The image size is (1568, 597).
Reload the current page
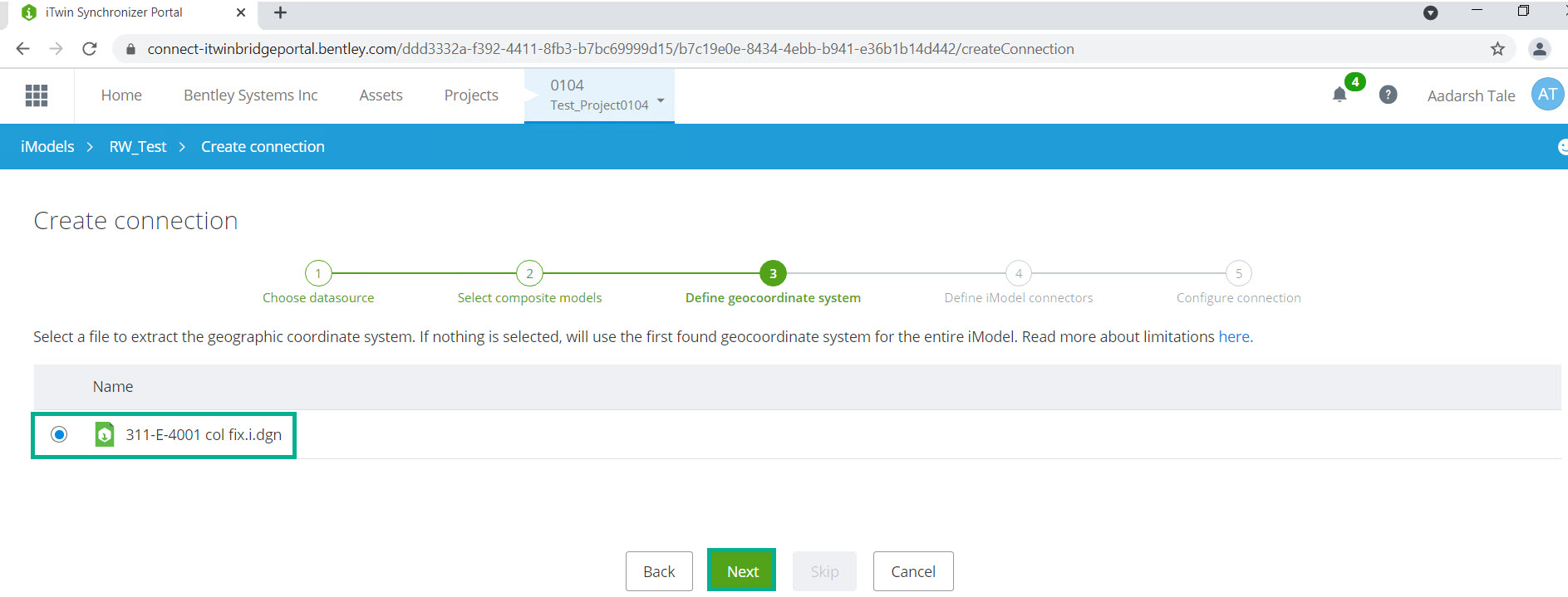[90, 49]
